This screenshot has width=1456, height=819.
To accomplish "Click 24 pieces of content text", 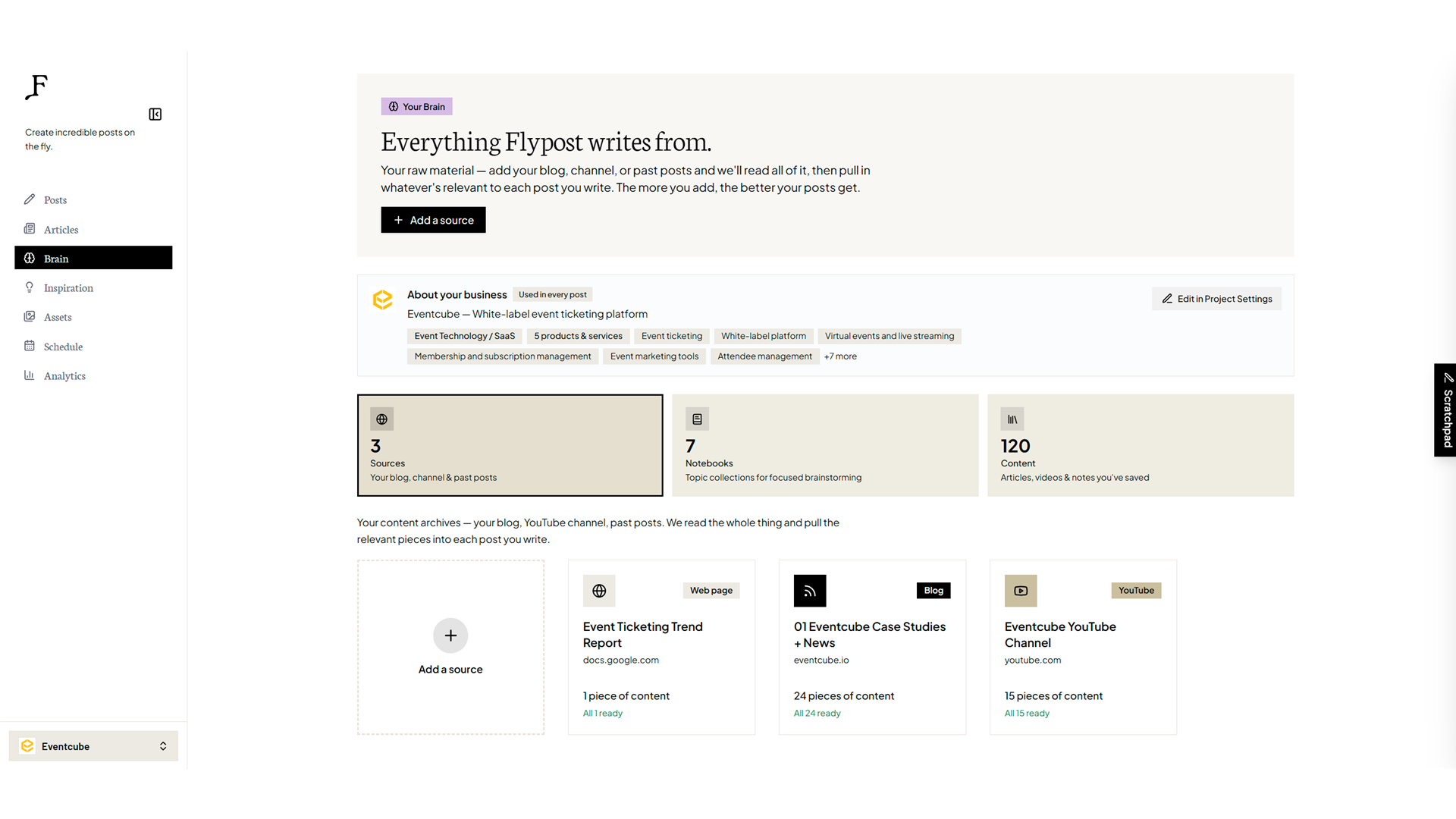I will [x=844, y=696].
